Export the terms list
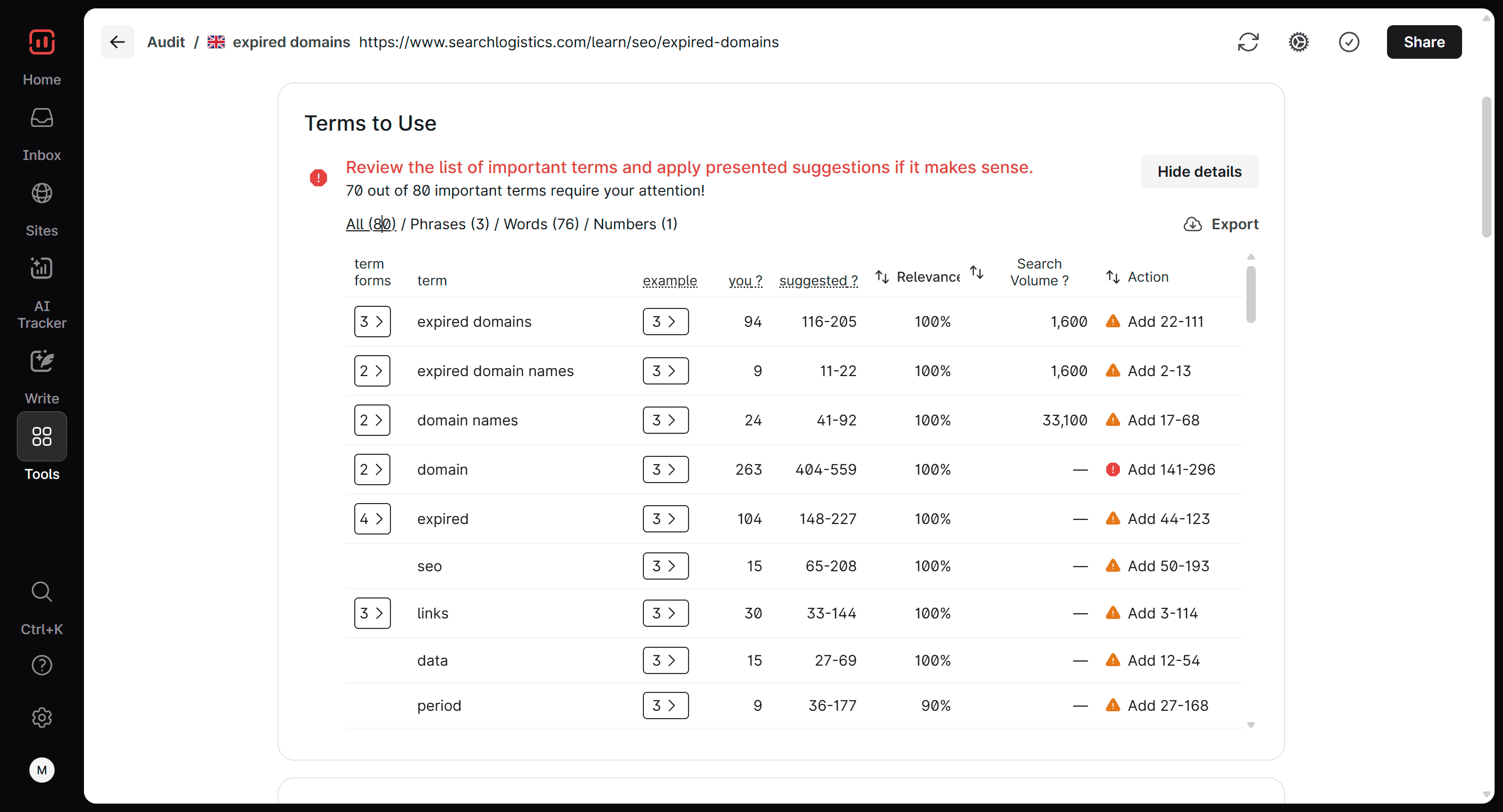The height and width of the screenshot is (812, 1503). [x=1222, y=224]
